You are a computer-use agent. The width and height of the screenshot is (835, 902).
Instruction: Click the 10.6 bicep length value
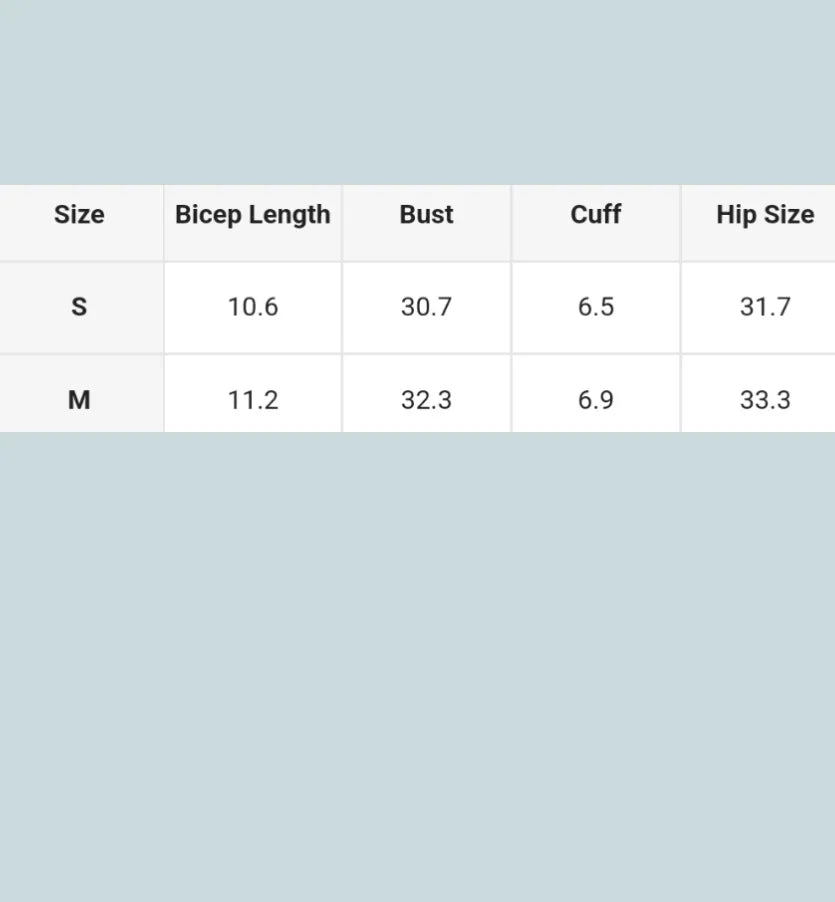pyautogui.click(x=252, y=307)
